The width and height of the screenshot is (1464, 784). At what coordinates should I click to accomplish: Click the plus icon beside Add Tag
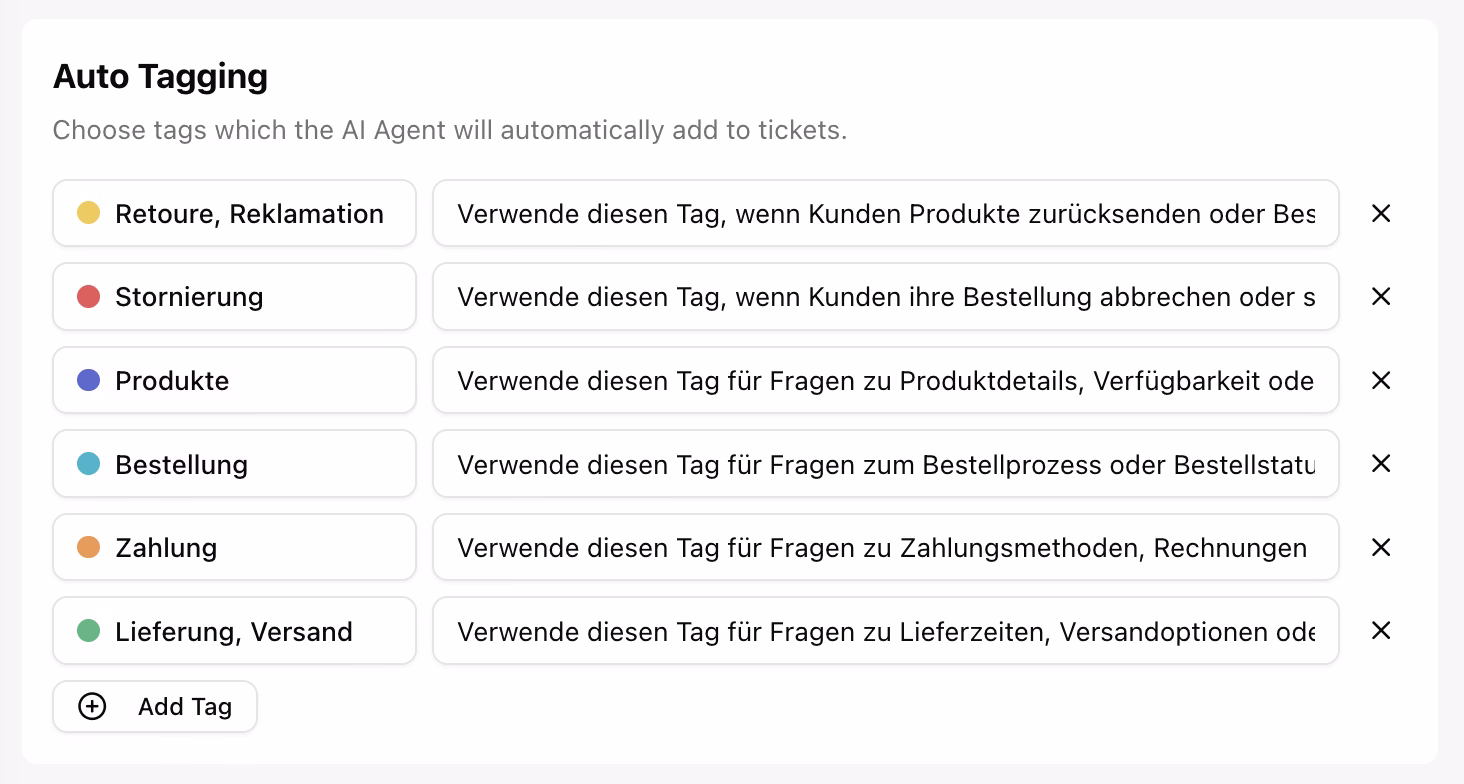click(92, 707)
